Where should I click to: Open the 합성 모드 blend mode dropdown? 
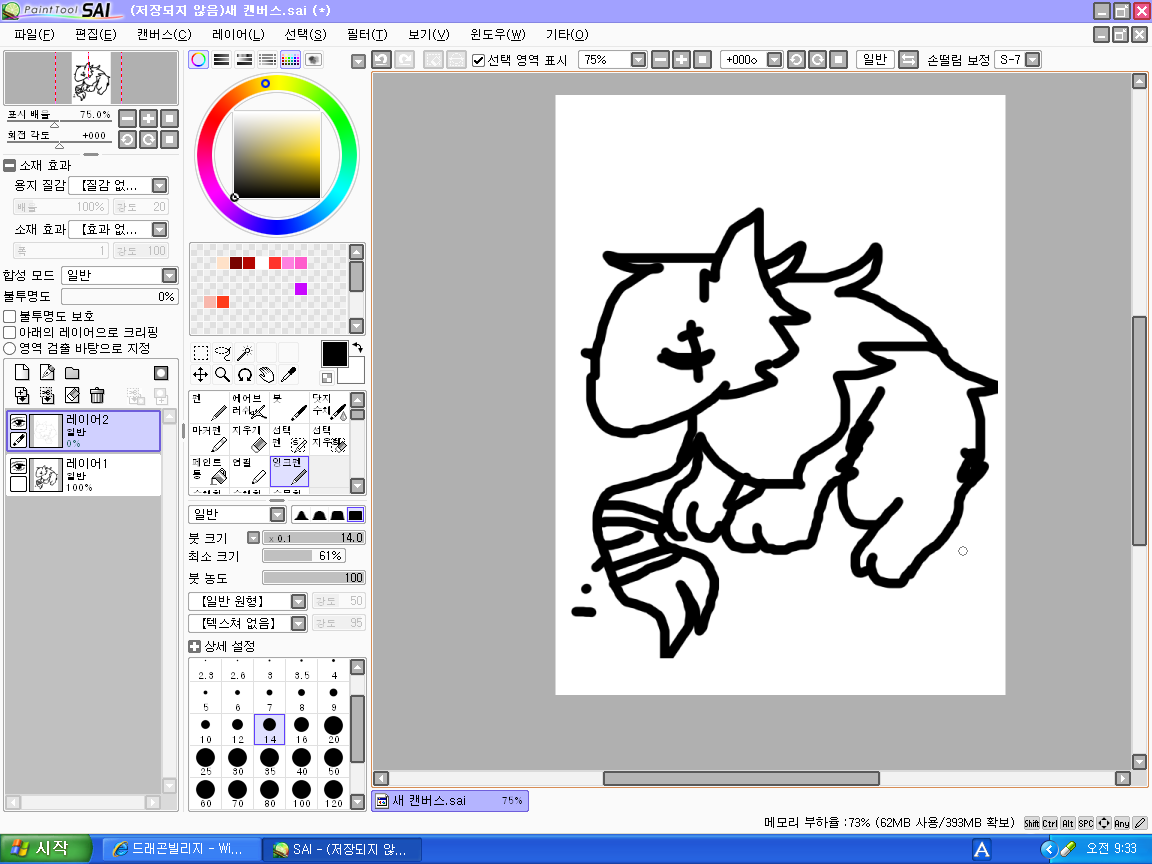click(169, 275)
